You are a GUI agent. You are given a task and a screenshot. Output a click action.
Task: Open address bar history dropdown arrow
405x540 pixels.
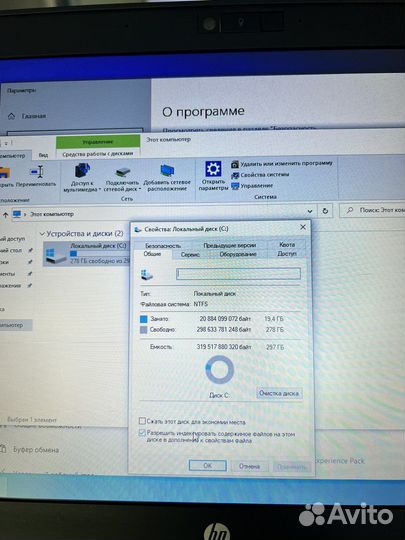point(310,211)
